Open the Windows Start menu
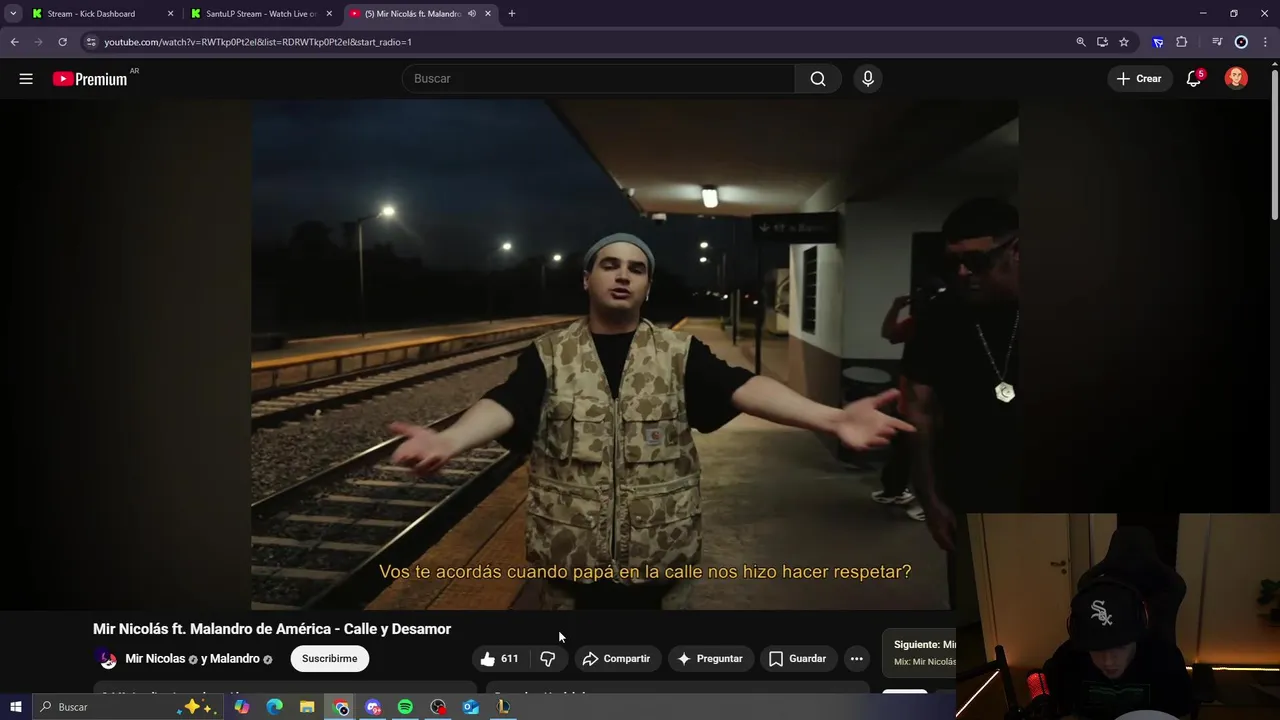1280x720 pixels. 15,707
